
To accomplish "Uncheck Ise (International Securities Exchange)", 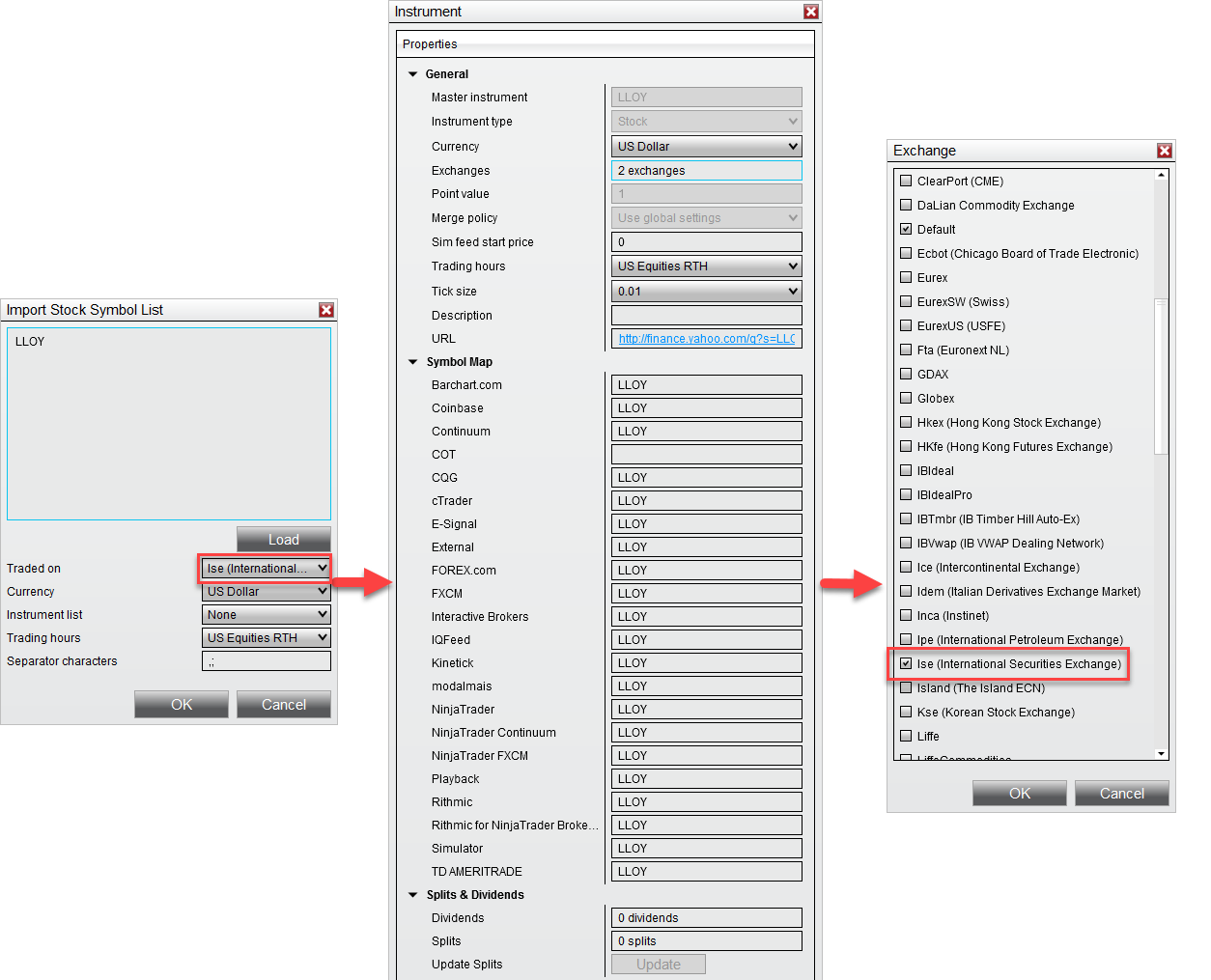I will [x=906, y=663].
